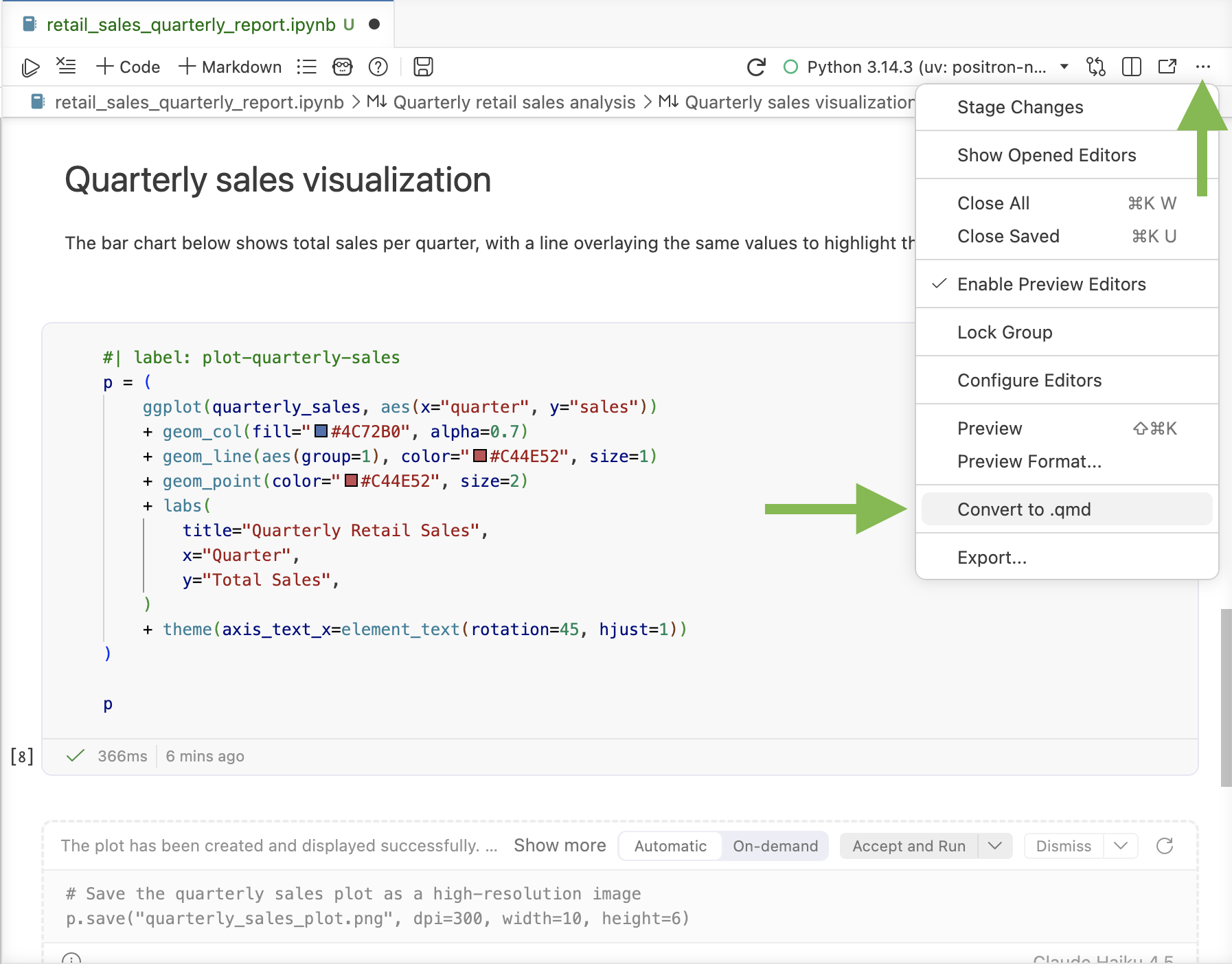Regenerate the suggestion with refresh icon
The height and width of the screenshot is (964, 1232).
(x=1165, y=846)
